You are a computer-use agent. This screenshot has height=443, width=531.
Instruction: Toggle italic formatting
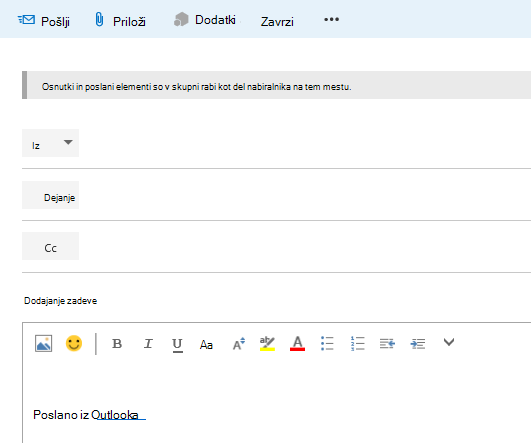148,343
